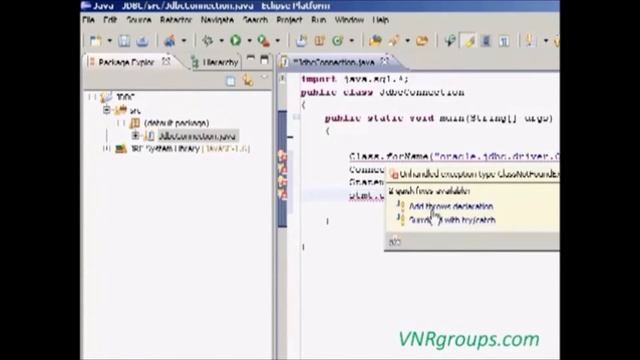
Task: Open dropdown beside the build tools icon
Action: point(184,41)
